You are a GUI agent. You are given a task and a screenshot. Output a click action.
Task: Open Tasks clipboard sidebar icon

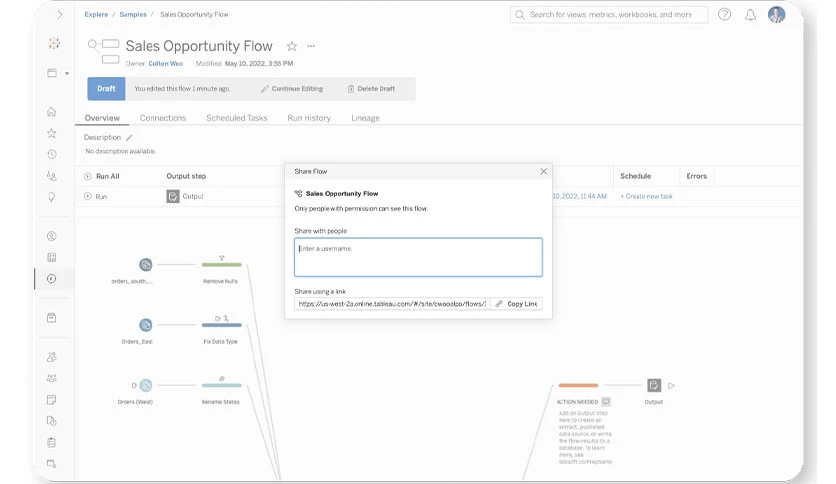pos(52,442)
